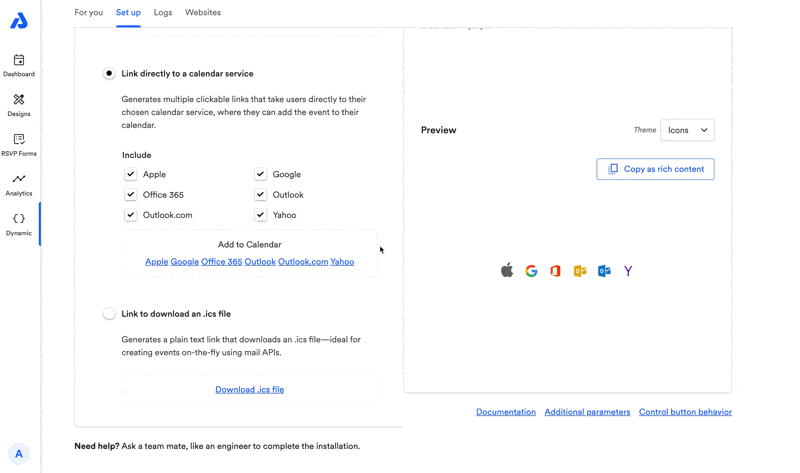Click the Office 365 calendar link
Viewport: 800px width, 473px height.
click(221, 262)
